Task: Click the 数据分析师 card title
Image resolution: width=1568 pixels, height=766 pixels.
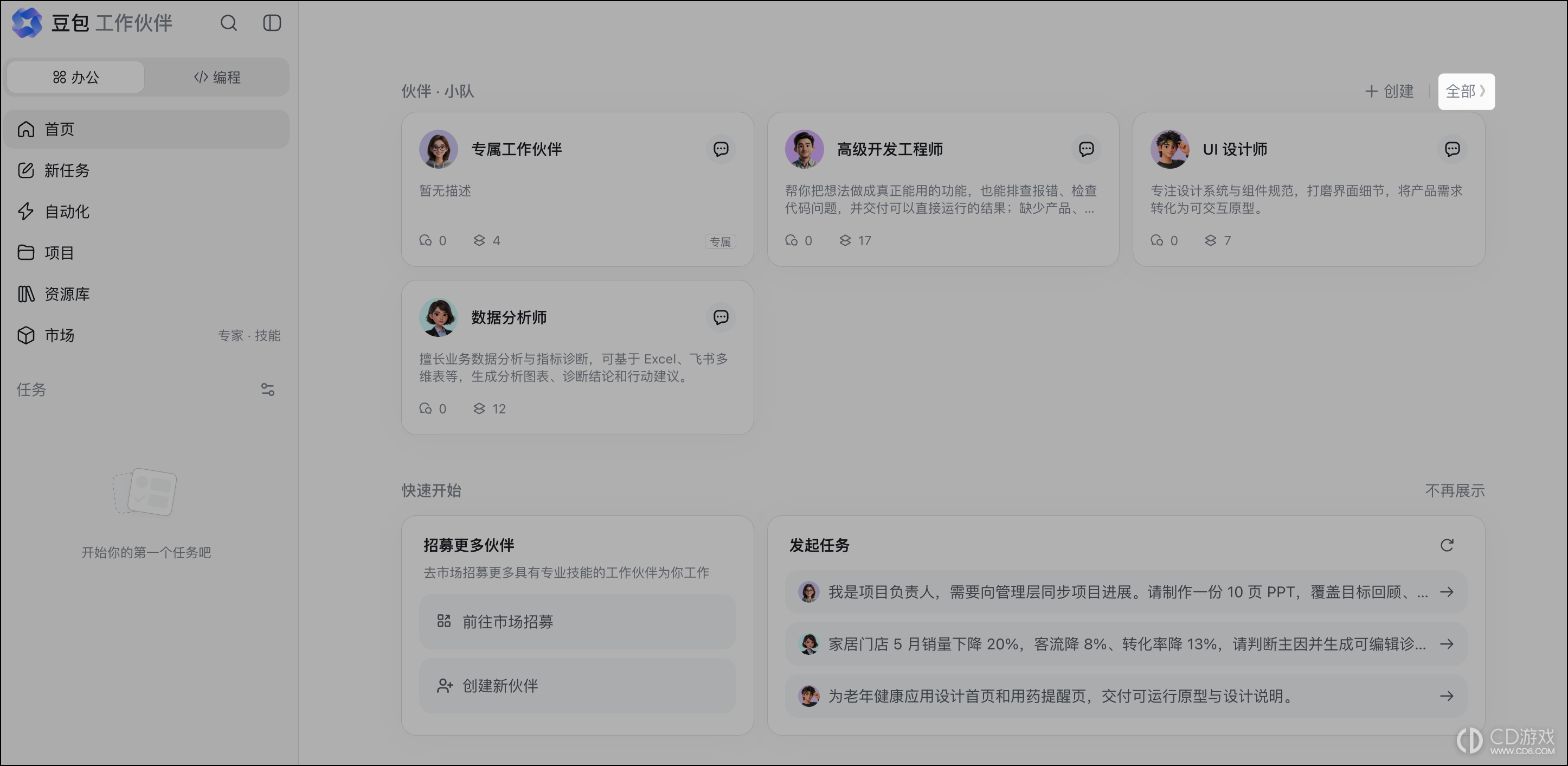Action: tap(509, 317)
